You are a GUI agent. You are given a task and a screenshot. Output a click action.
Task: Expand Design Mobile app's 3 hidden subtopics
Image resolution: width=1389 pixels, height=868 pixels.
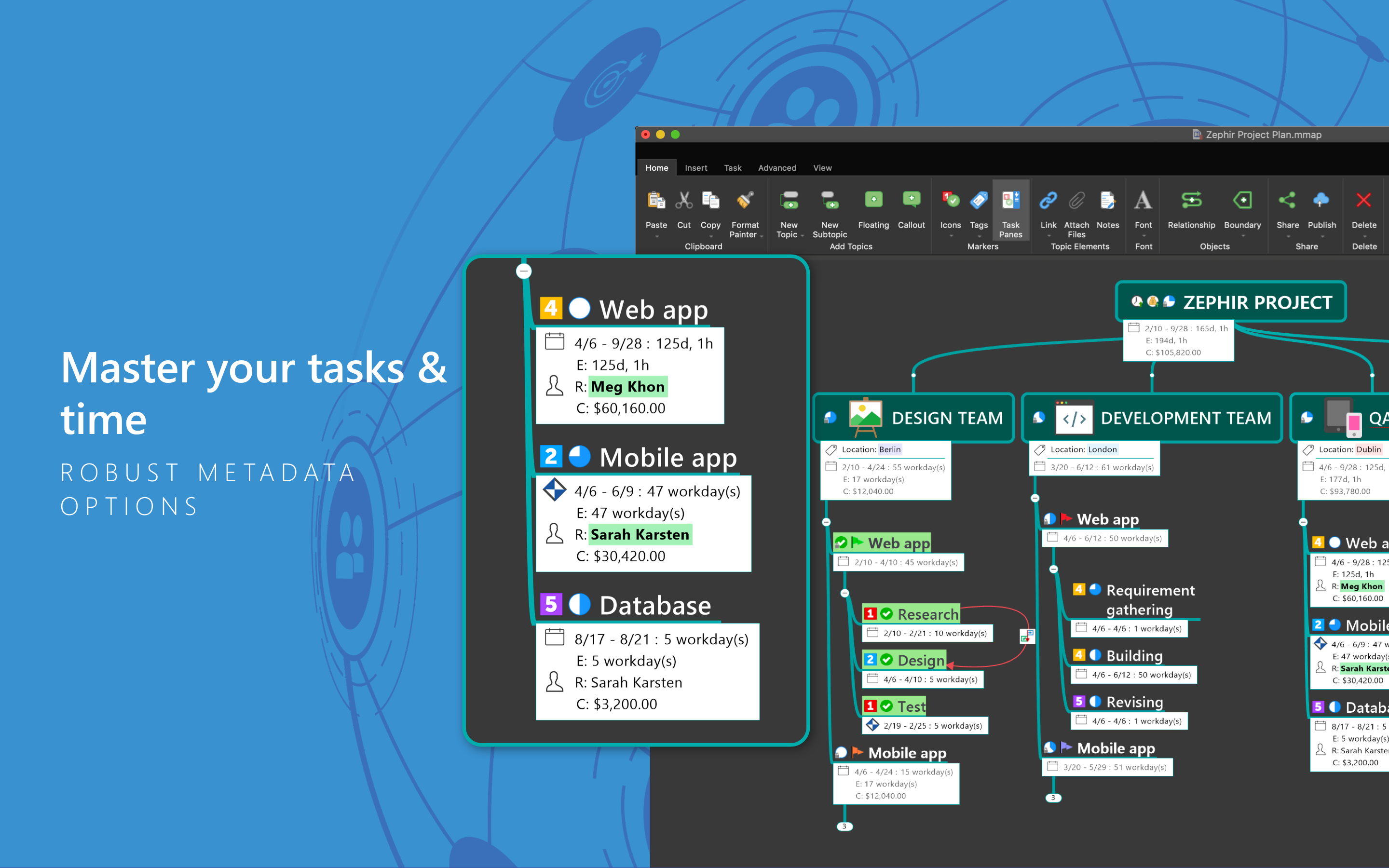coord(844,826)
